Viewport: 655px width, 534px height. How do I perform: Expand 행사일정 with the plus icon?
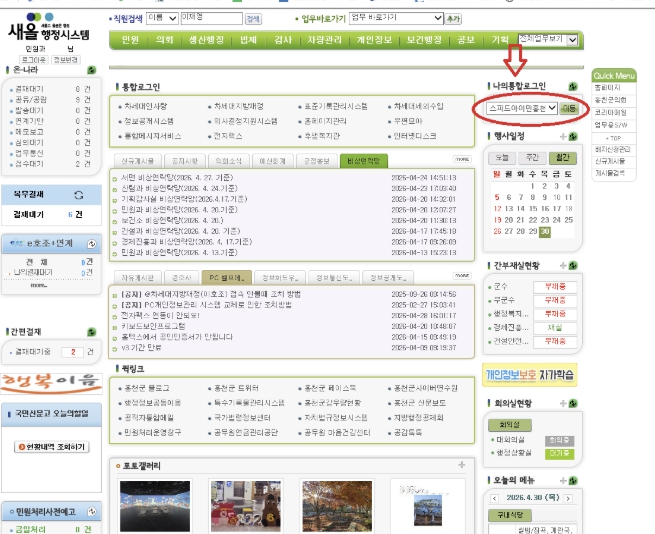(x=563, y=136)
